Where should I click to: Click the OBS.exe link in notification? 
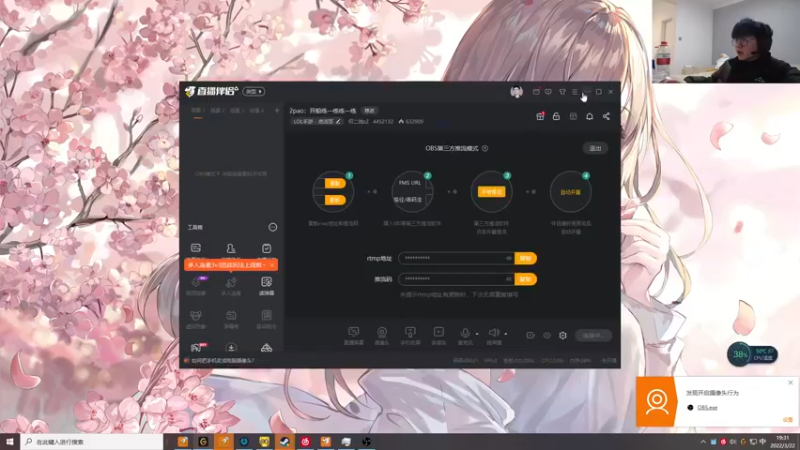click(707, 408)
